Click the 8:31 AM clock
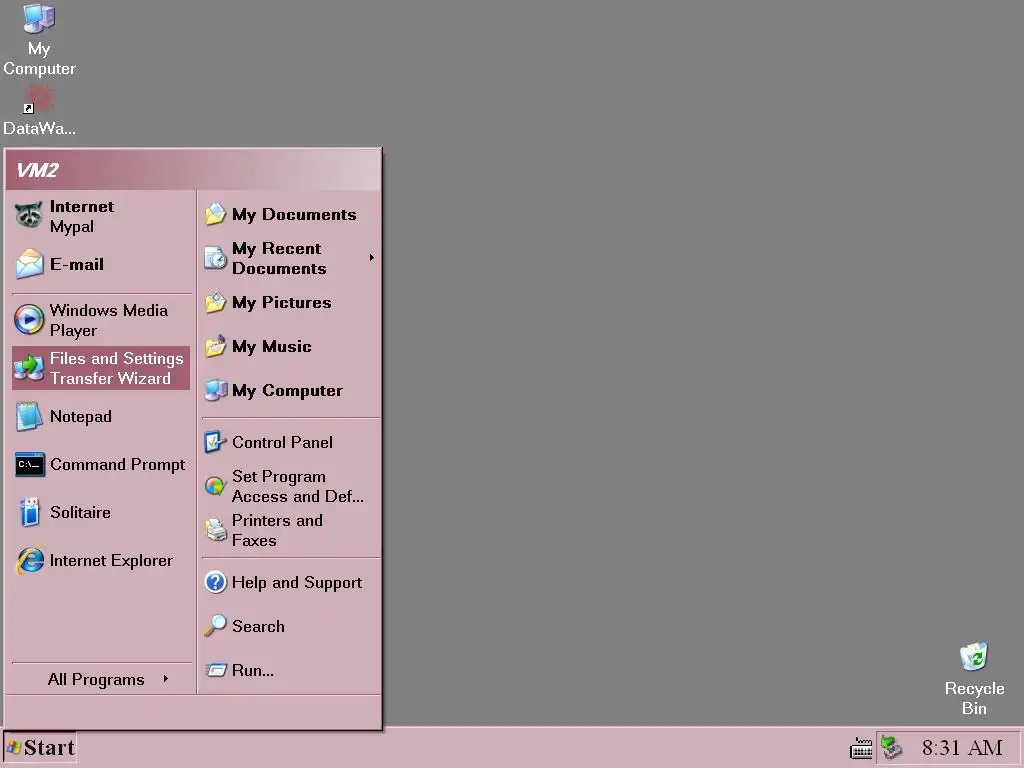This screenshot has width=1024, height=768. tap(962, 748)
